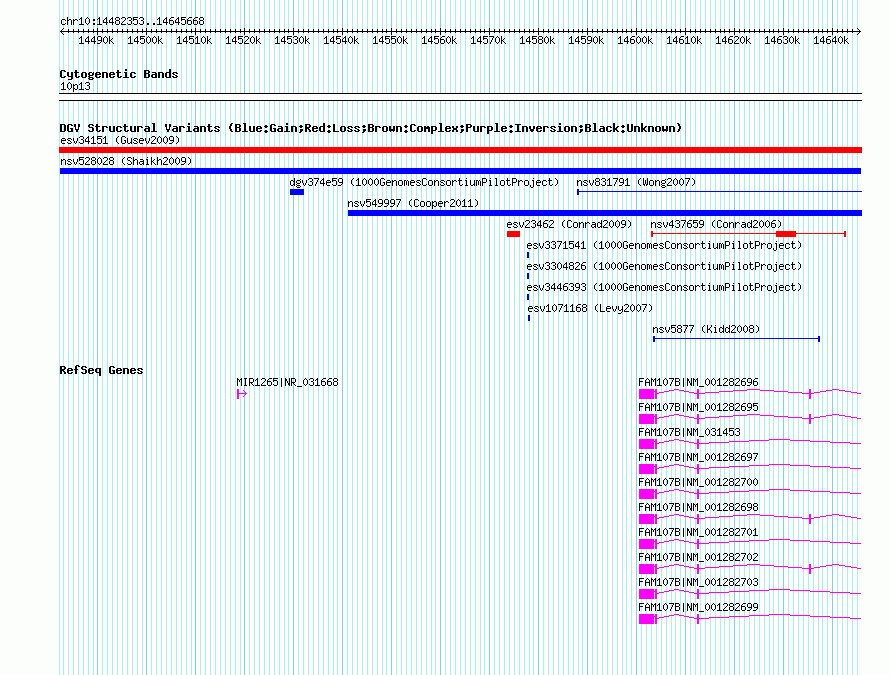The height and width of the screenshot is (675, 890).
Task: Click the 10p13 band label
Action: coord(75,86)
